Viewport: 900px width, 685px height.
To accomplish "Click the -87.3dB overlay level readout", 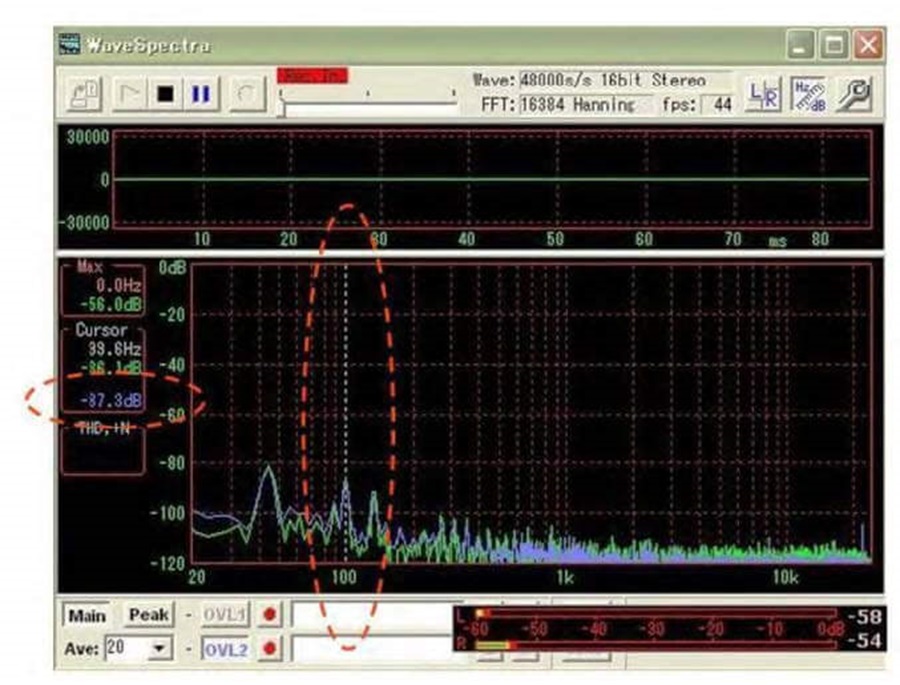I will 112,400.
